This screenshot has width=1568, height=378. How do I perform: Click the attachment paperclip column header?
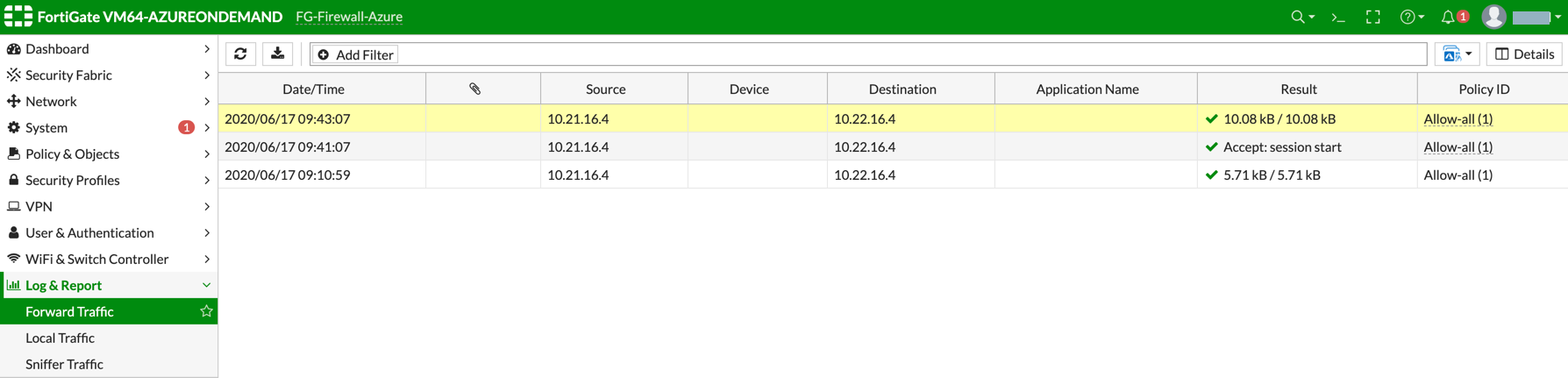click(x=474, y=89)
